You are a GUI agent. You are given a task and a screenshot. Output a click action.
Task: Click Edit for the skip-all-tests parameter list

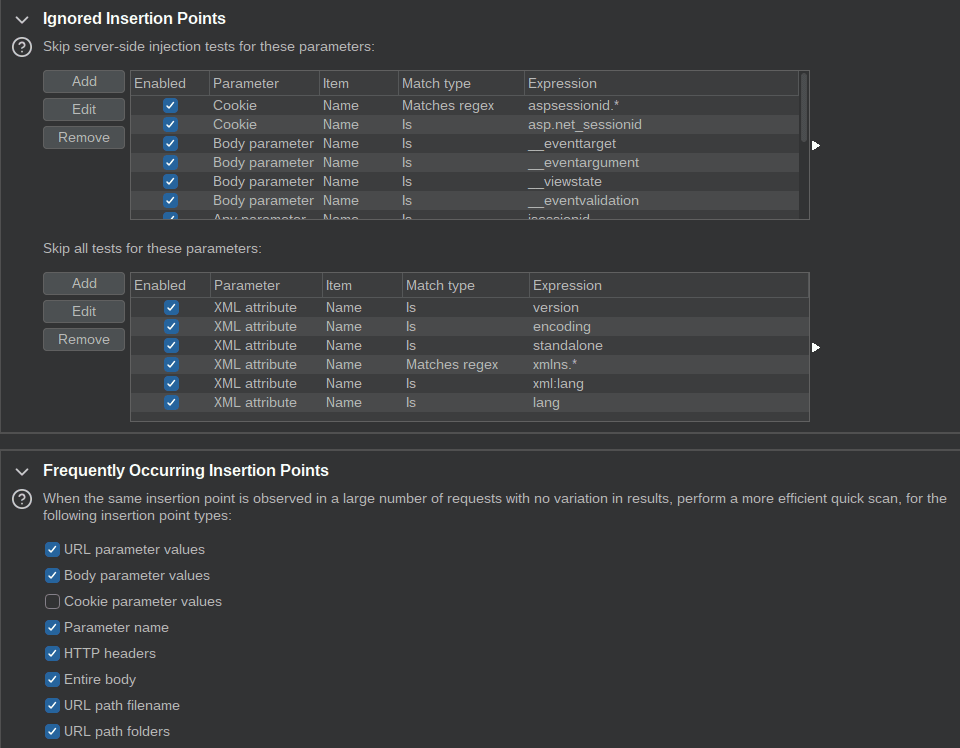84,311
